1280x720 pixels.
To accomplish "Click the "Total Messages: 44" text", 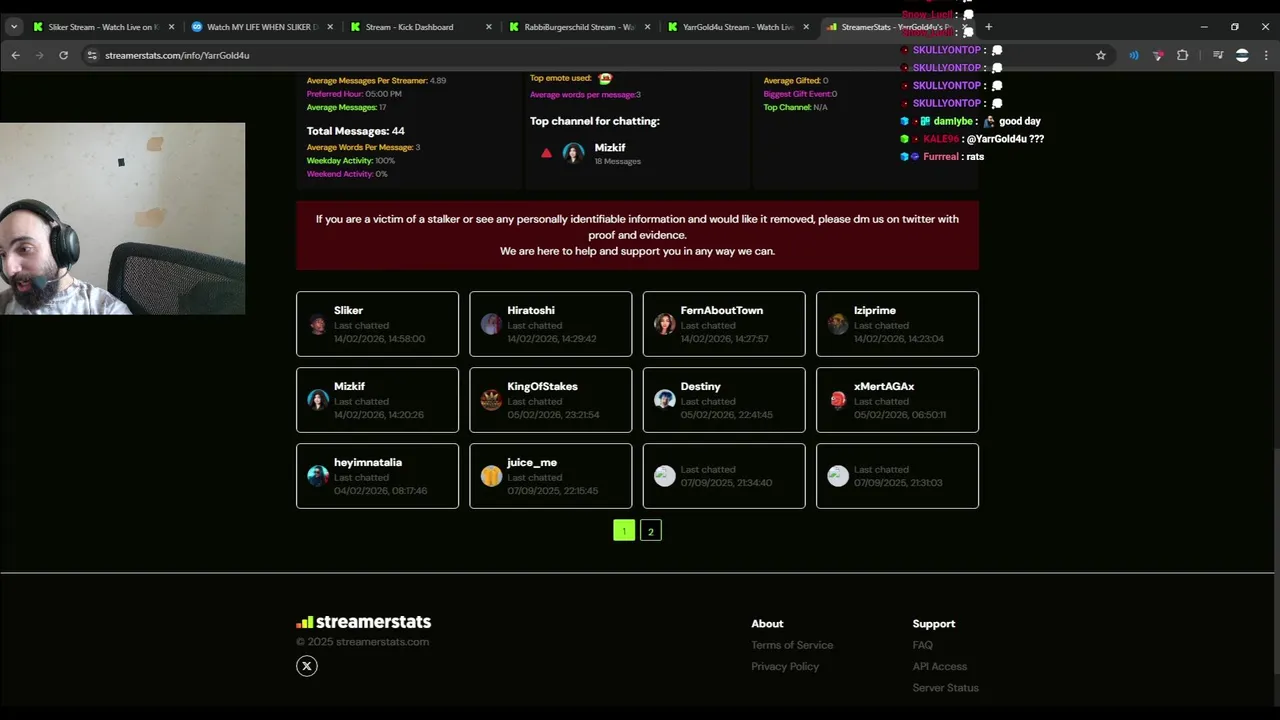I will pyautogui.click(x=356, y=131).
